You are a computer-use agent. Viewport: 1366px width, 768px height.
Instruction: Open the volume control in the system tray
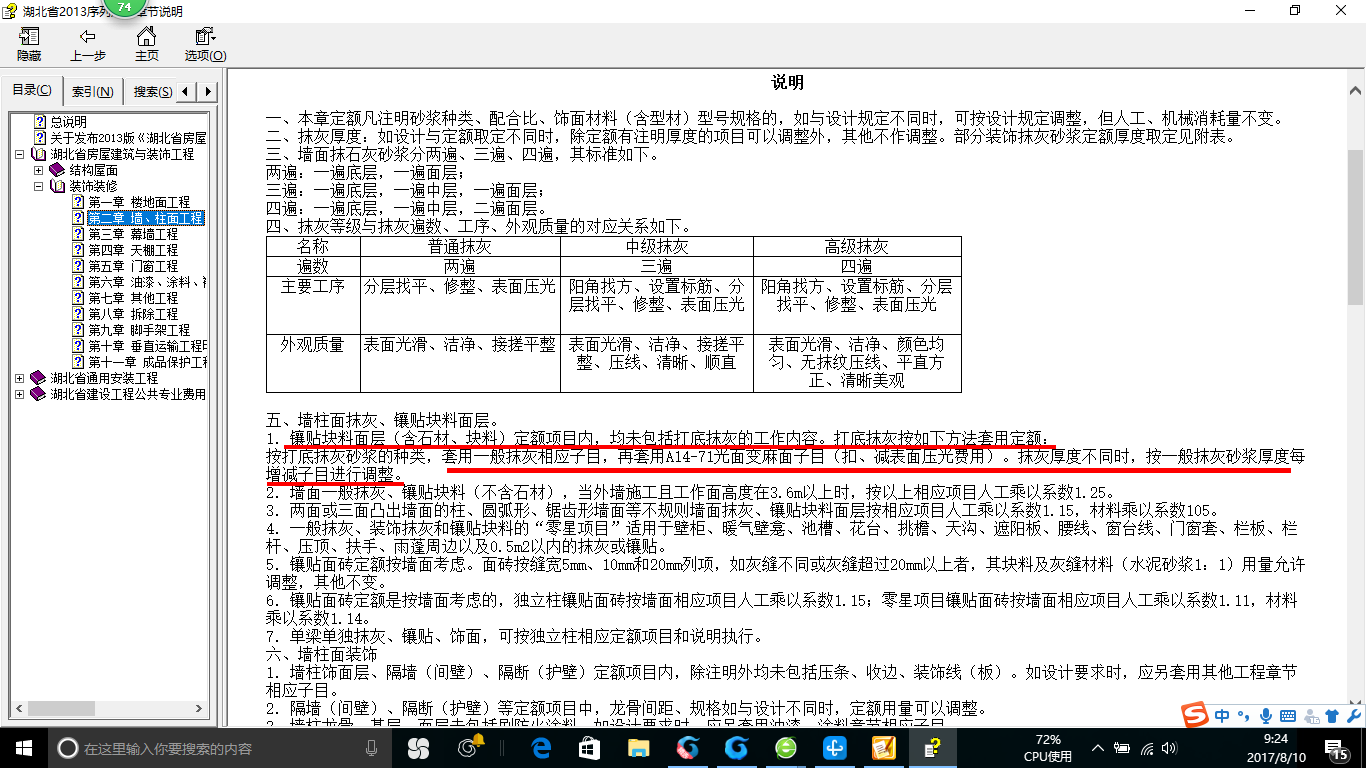(1169, 748)
